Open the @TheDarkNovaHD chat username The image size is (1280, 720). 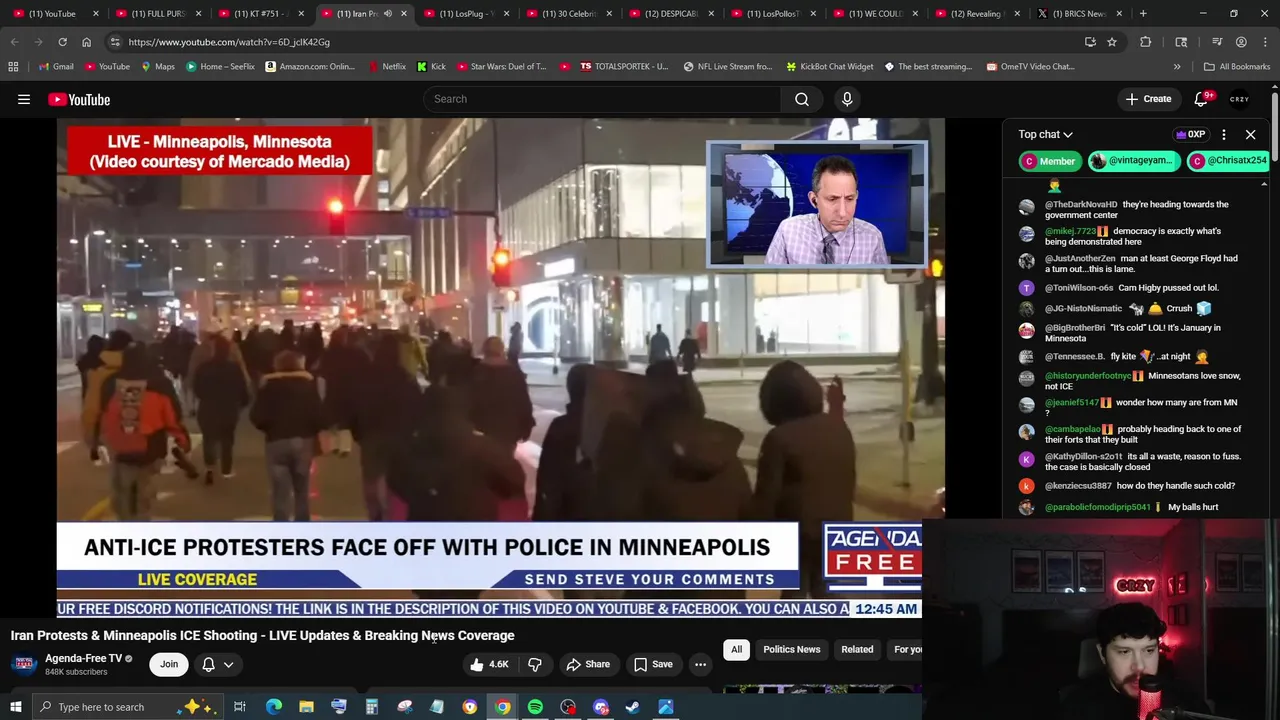coord(1081,204)
